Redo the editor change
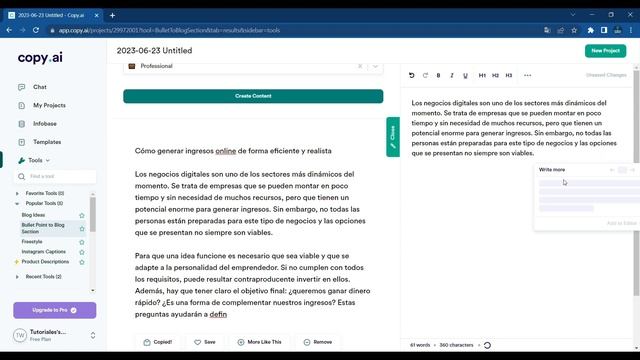 [x=425, y=76]
